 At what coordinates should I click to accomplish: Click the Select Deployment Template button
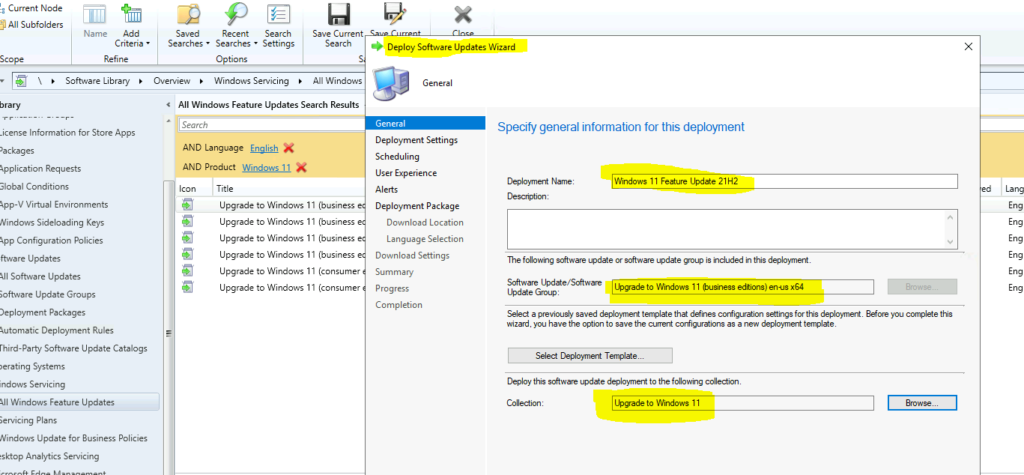tap(590, 355)
